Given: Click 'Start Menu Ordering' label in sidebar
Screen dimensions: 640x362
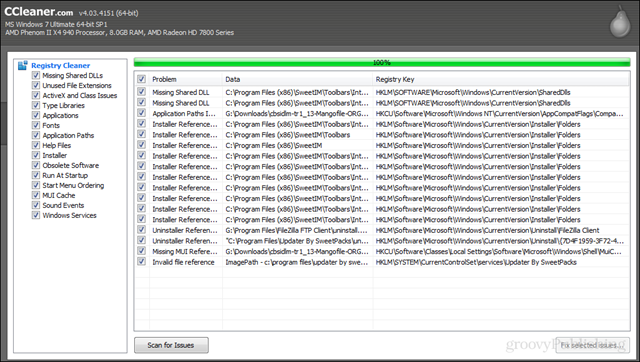Looking at the screenshot, I should [x=73, y=185].
